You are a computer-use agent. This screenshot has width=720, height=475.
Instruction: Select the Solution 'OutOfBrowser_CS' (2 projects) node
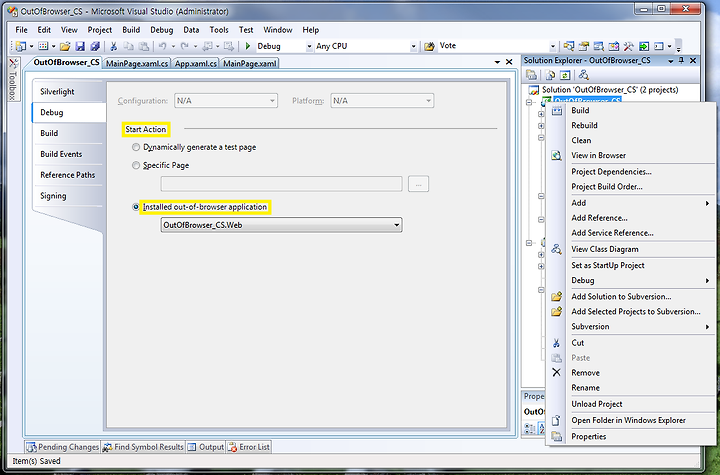click(x=610, y=90)
